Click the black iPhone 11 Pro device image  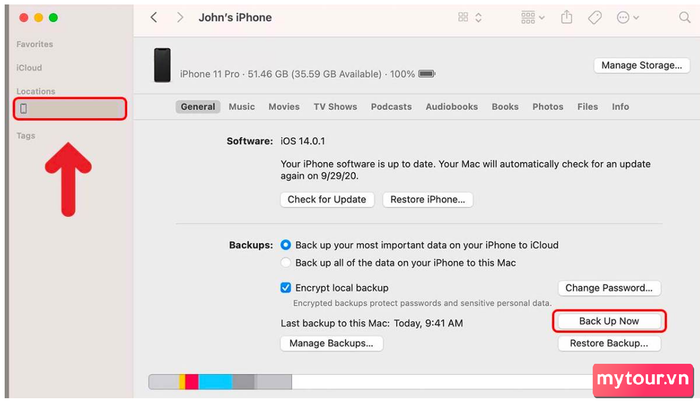click(162, 65)
